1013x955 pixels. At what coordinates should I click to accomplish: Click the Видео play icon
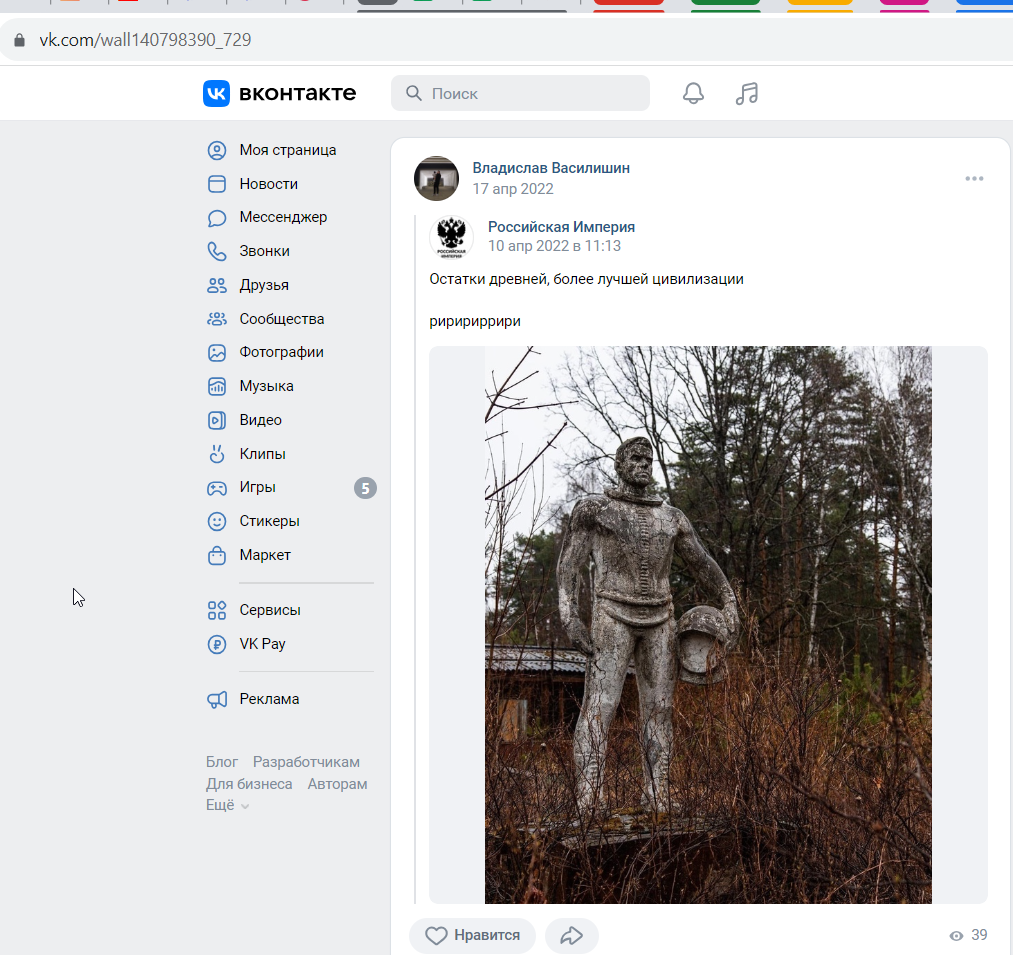click(x=217, y=421)
